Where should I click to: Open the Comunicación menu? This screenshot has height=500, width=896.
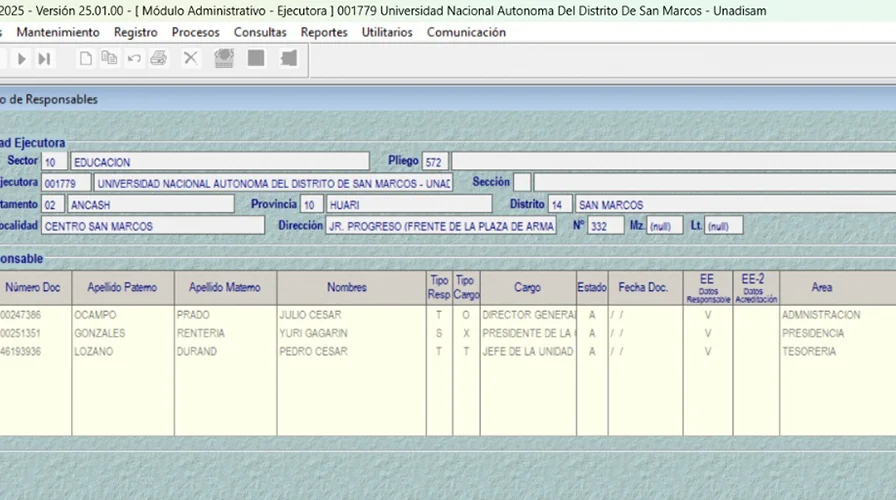click(x=466, y=33)
